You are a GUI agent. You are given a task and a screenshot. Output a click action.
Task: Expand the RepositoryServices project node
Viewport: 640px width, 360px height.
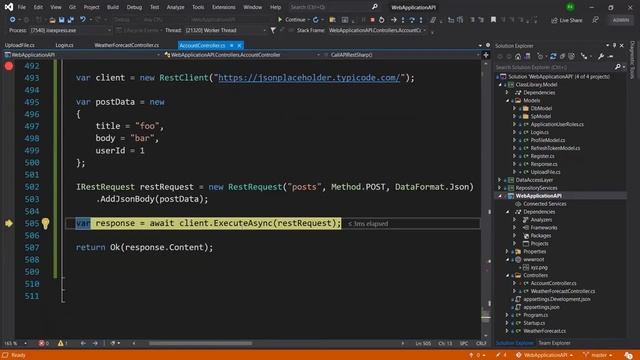click(x=499, y=188)
